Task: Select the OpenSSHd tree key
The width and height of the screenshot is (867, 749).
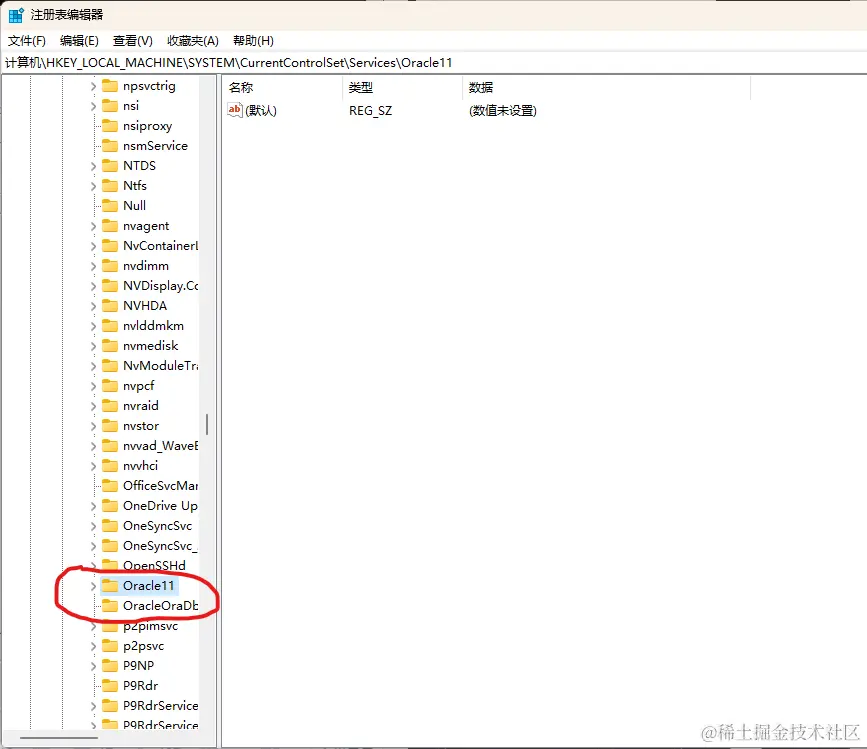Action: click(x=154, y=565)
